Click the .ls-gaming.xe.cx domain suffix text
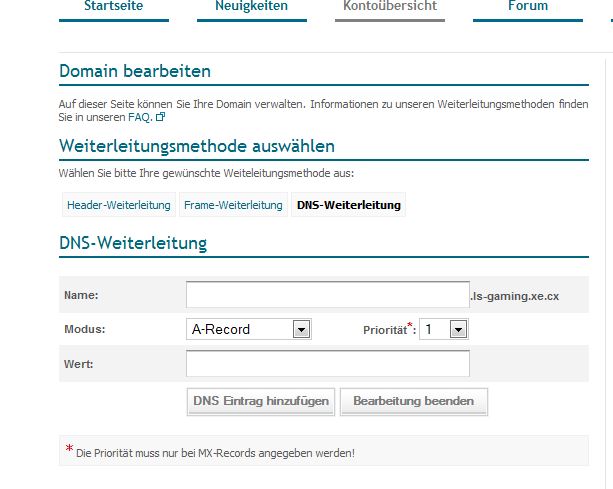Screen dimensions: 613x489 point(515,296)
